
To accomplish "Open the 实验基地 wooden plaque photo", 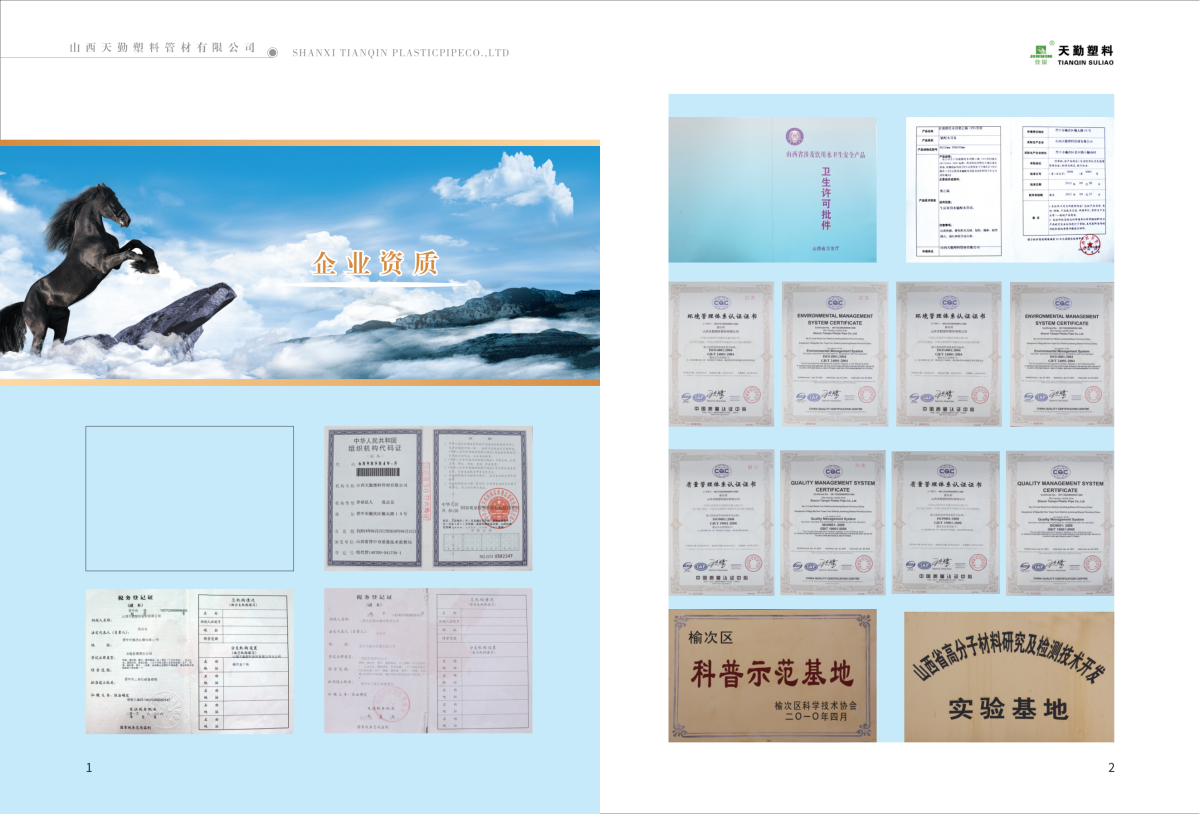I will tap(1008, 675).
